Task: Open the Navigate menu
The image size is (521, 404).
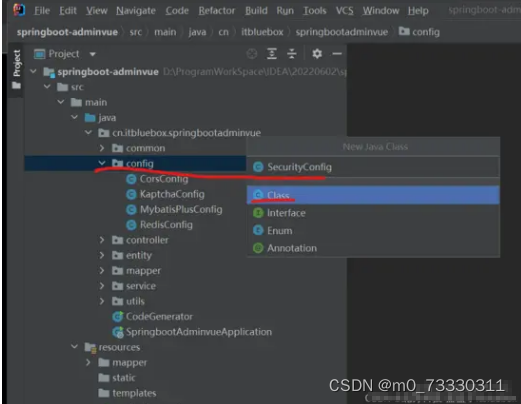Action: click(x=136, y=11)
